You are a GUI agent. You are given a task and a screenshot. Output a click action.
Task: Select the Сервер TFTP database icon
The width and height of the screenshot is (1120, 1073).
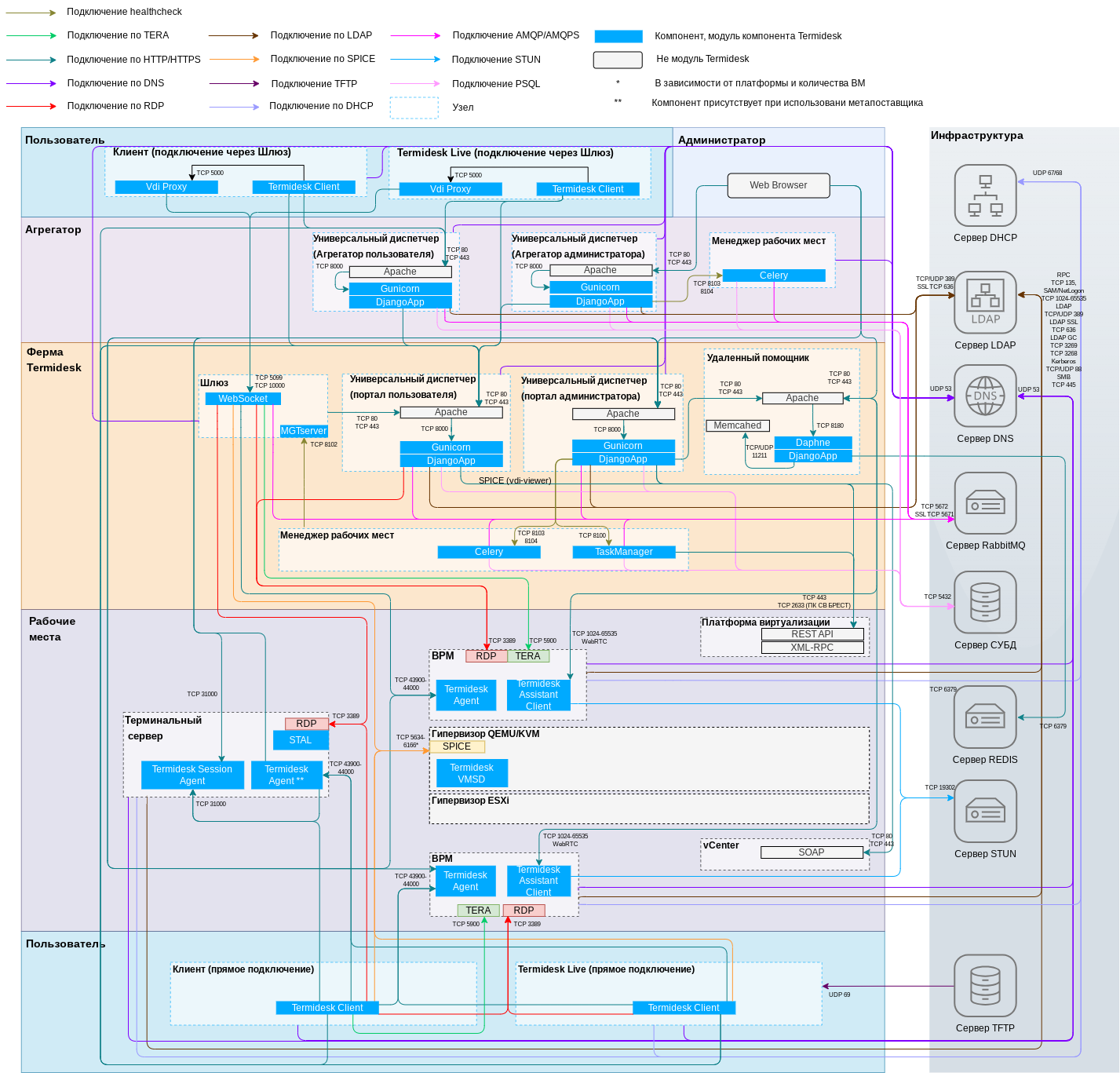(985, 986)
